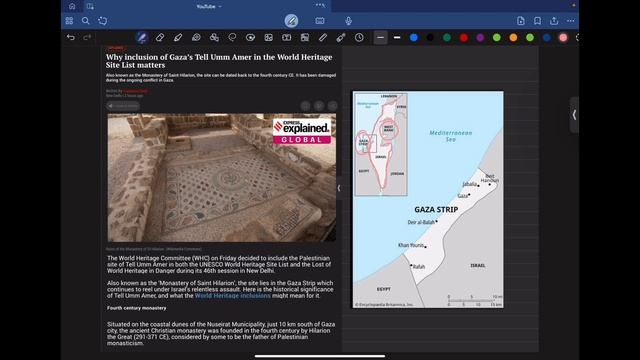The image size is (640, 360).
Task: Click the eye-shaped tool icon
Action: pos(250,38)
